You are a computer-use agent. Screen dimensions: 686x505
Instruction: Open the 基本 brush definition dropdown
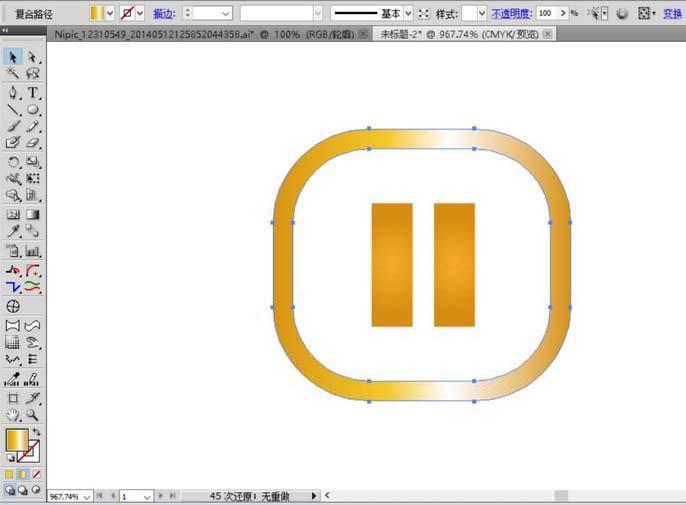[408, 14]
